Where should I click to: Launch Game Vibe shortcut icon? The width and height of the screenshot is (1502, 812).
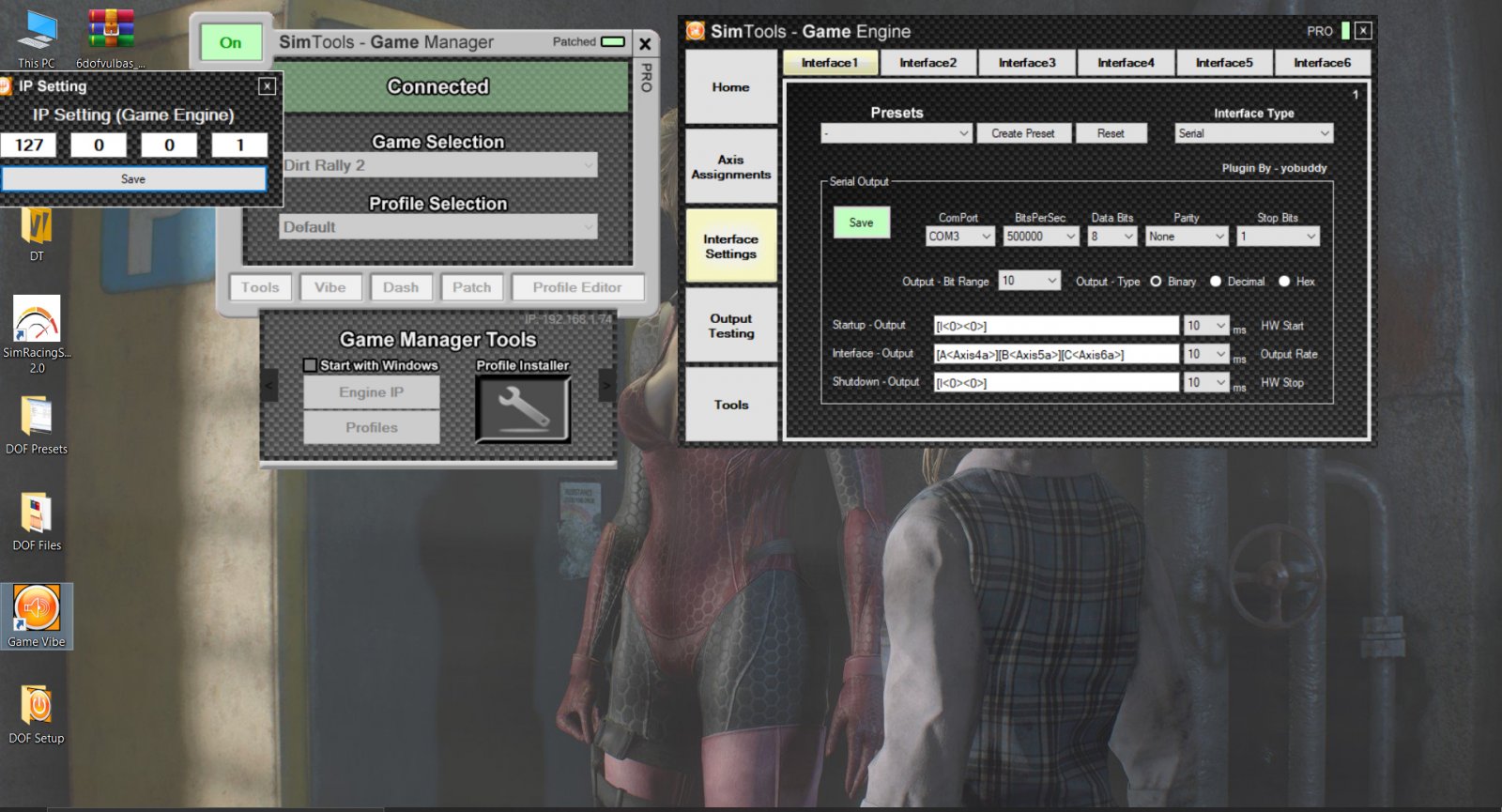[37, 616]
